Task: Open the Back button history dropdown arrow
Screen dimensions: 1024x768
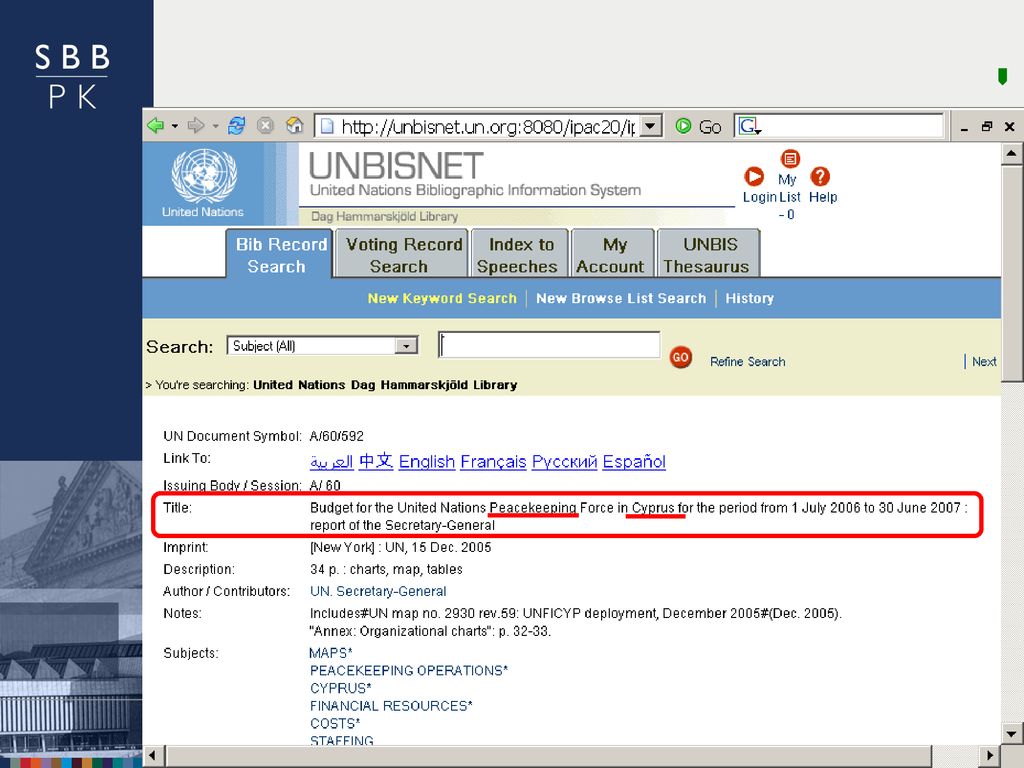Action: pos(174,126)
